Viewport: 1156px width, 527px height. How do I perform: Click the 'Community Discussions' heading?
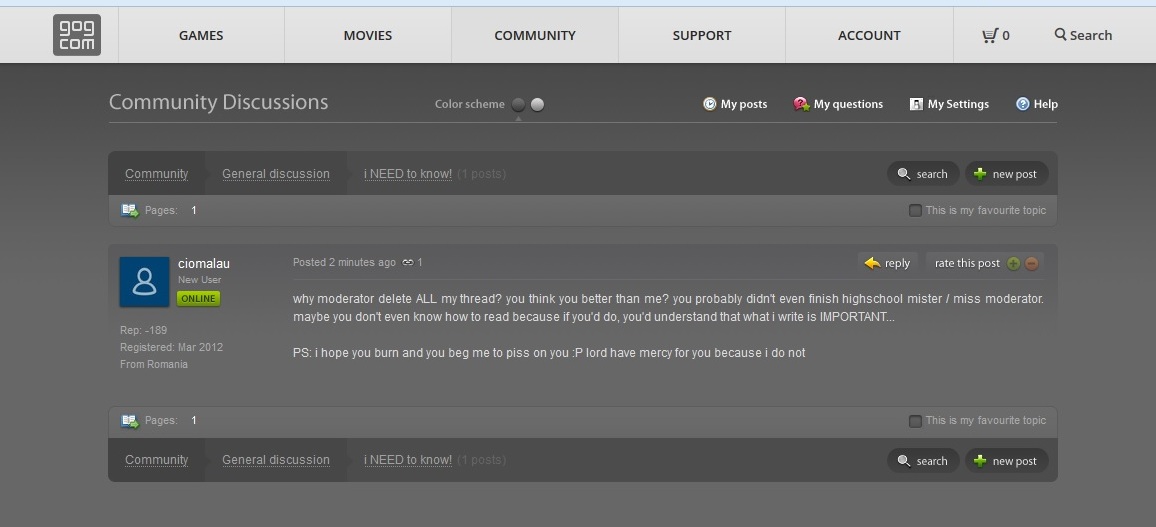pyautogui.click(x=218, y=102)
